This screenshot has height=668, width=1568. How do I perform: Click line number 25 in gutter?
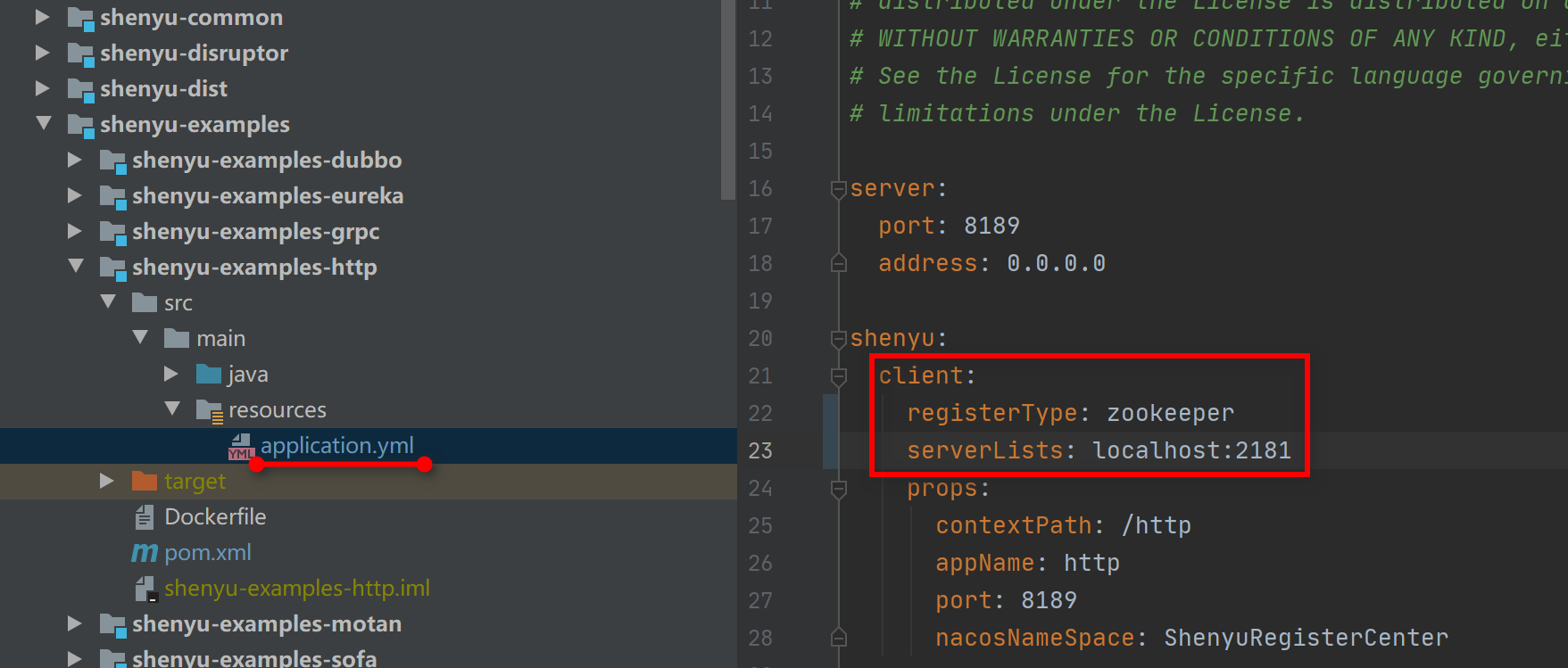click(x=760, y=526)
